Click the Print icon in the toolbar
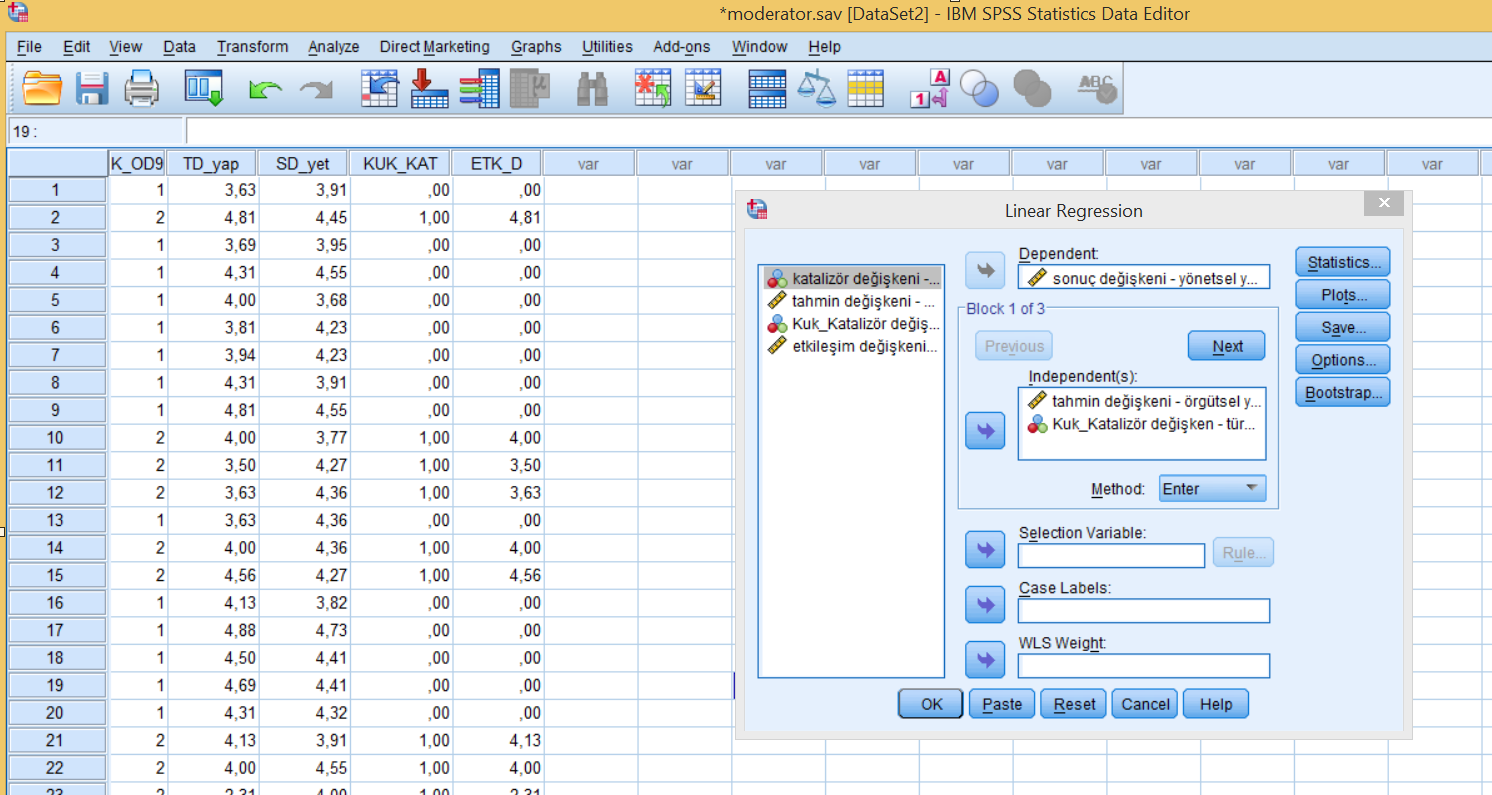The width and height of the screenshot is (1492, 795). click(x=142, y=88)
